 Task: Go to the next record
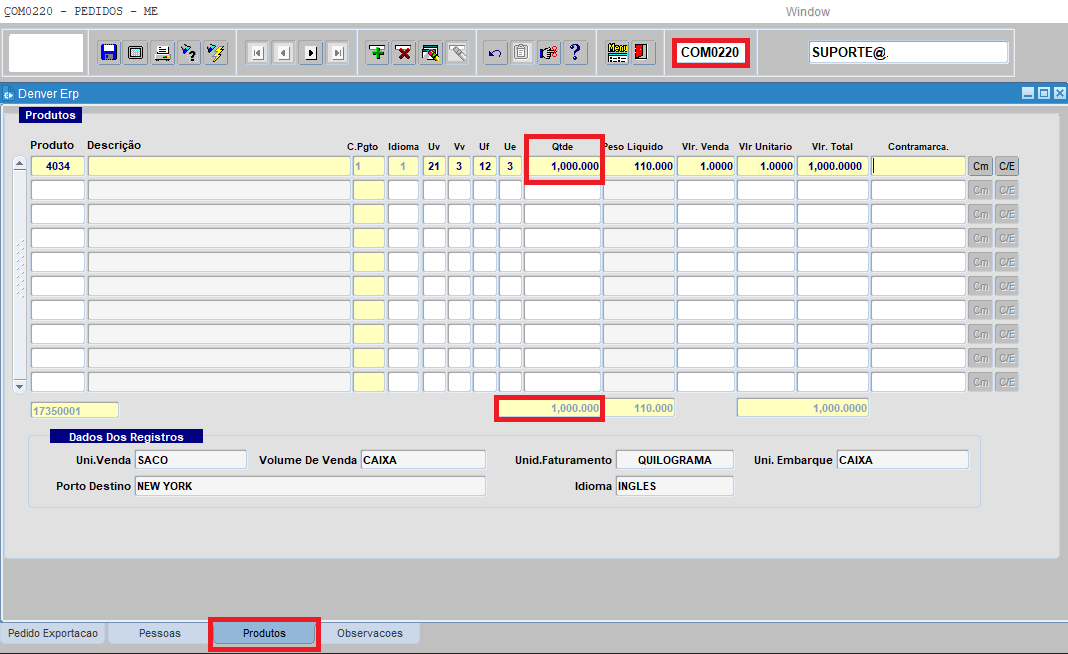311,52
